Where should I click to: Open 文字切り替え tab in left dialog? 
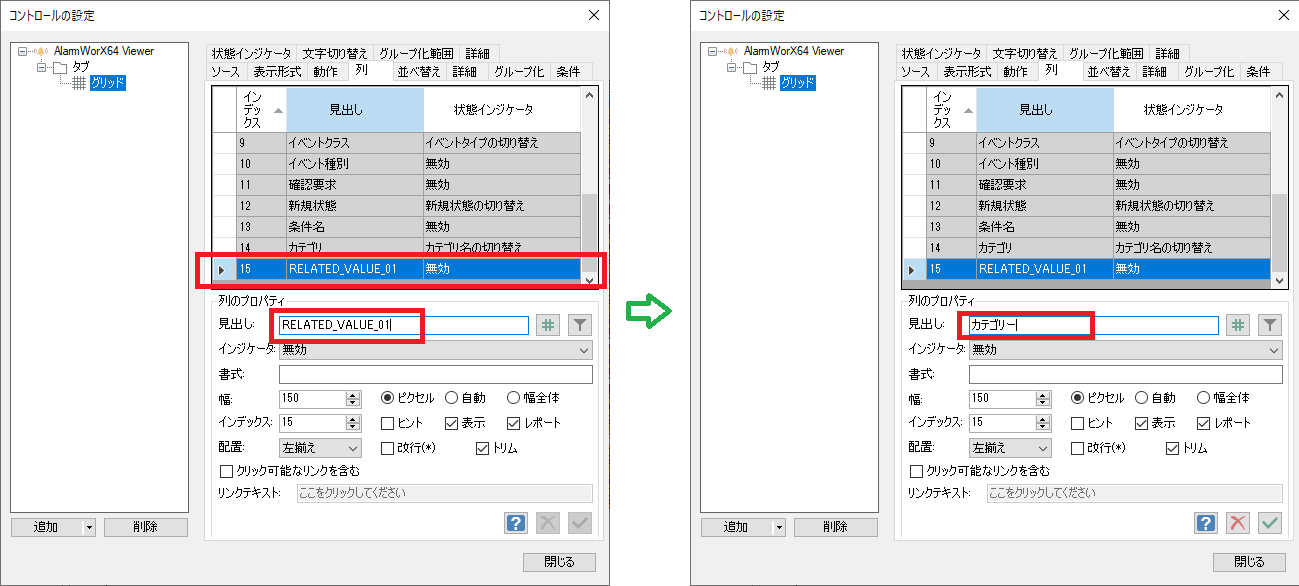pos(335,53)
